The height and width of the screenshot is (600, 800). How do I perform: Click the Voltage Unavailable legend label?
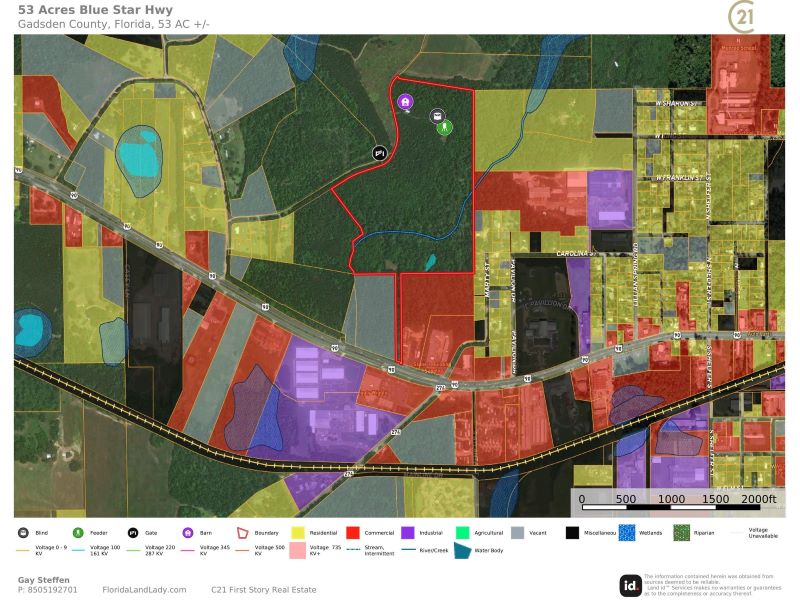coord(763,533)
